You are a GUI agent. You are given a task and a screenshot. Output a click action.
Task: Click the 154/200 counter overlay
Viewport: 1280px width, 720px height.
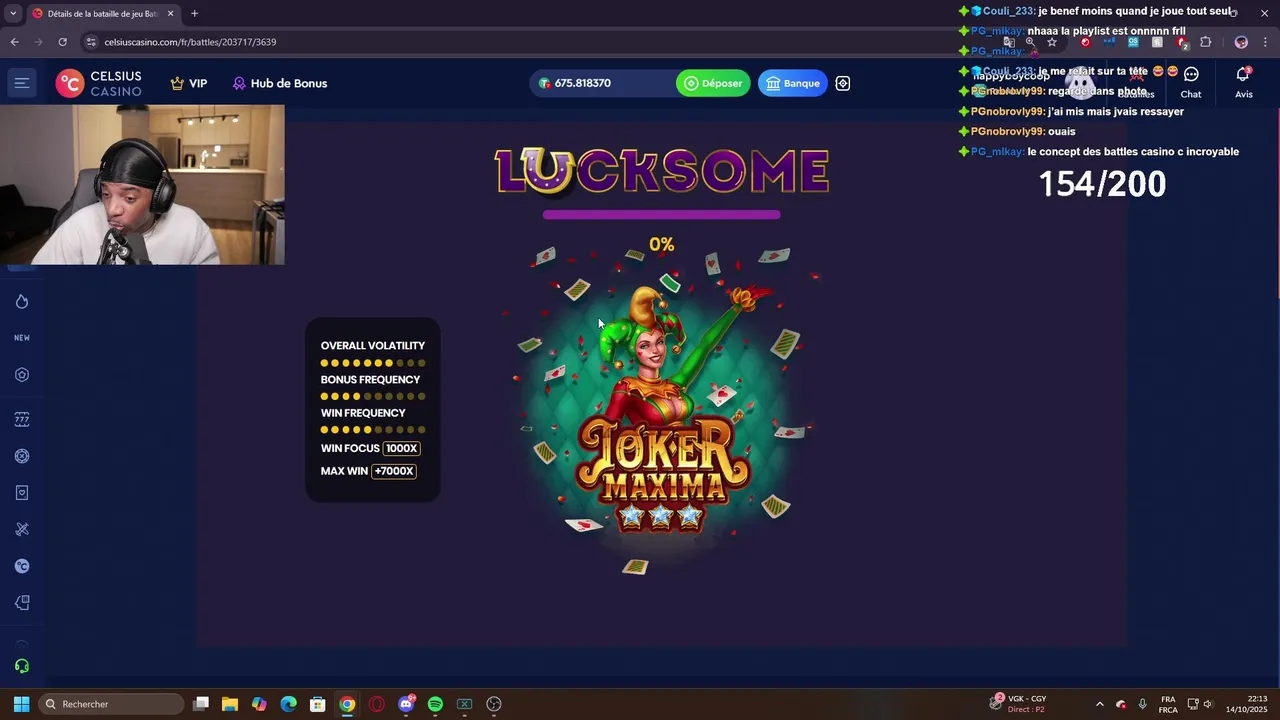tap(1102, 184)
